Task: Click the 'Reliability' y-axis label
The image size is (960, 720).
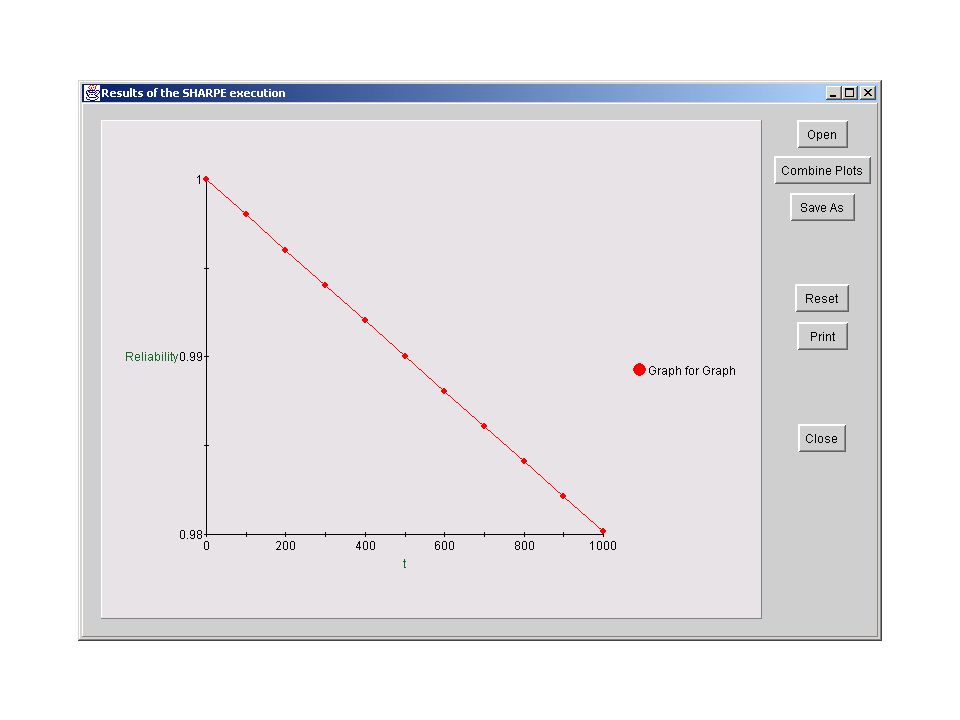Action: tap(151, 356)
